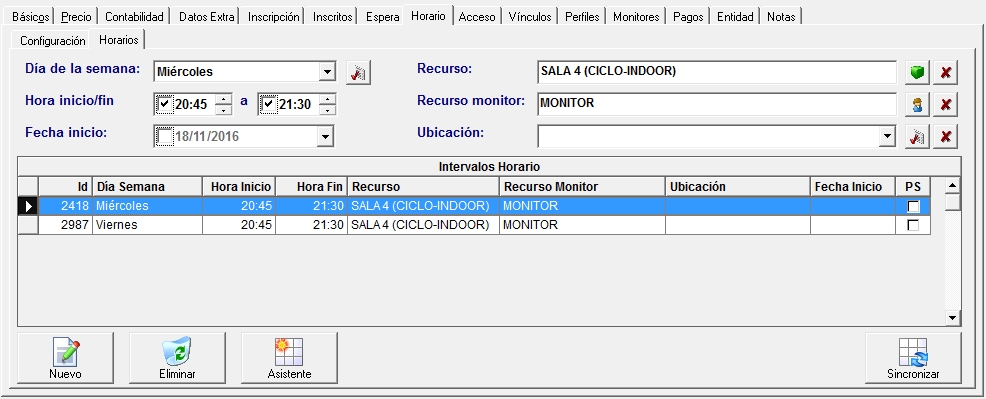Click the row selector arrow for Miércoles

coord(28,206)
